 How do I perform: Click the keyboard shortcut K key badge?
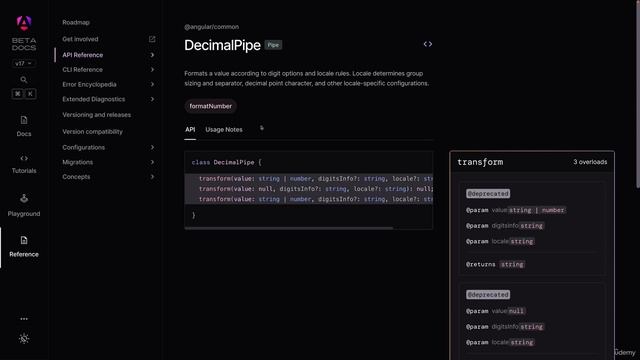(x=30, y=94)
